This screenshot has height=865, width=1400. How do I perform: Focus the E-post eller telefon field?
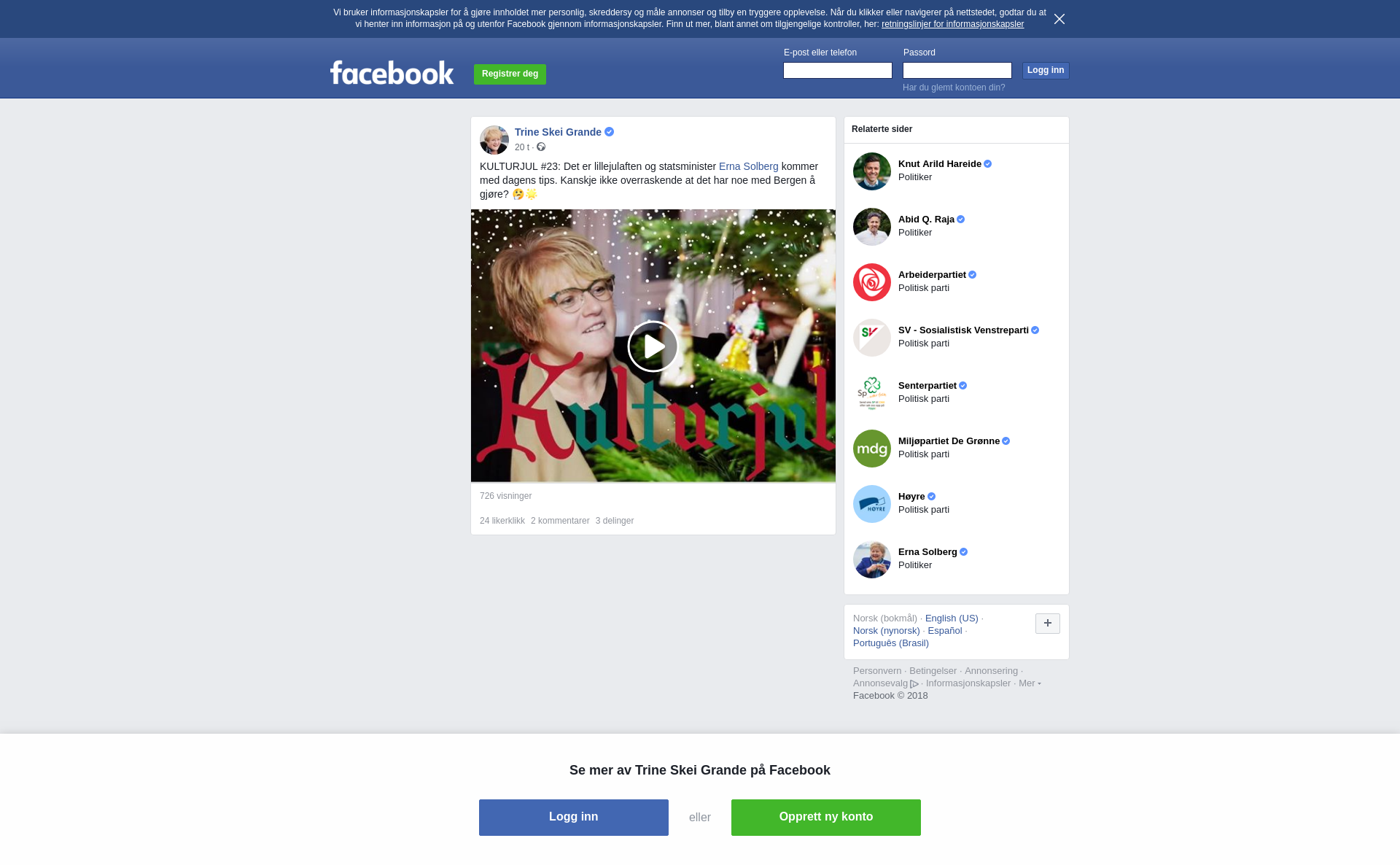pos(838,70)
